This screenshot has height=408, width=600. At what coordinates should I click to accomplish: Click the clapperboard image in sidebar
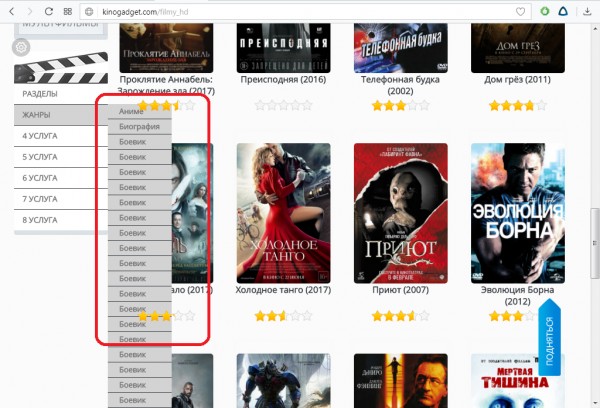pyautogui.click(x=61, y=68)
